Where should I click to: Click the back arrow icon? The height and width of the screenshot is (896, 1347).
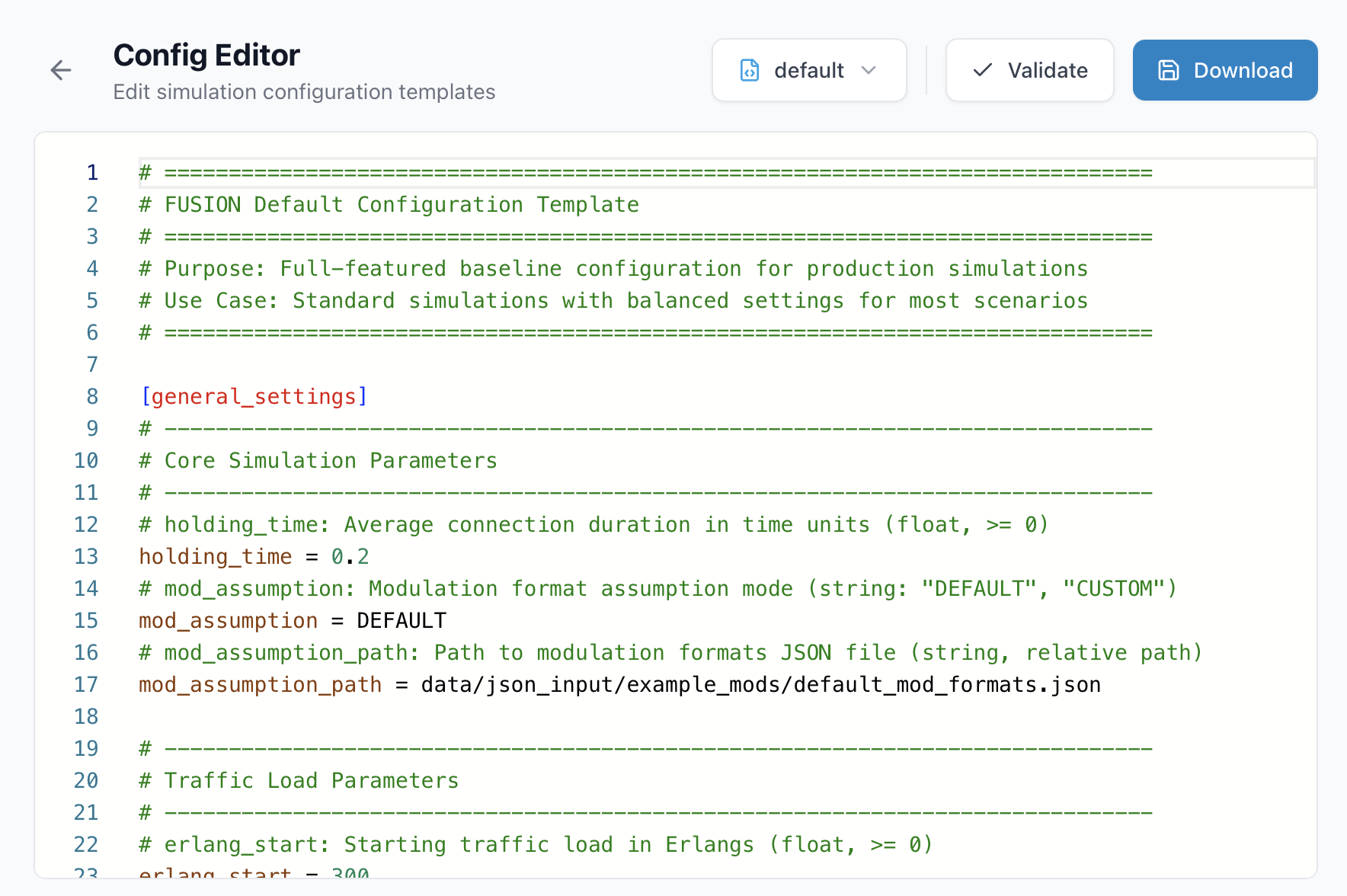point(61,70)
